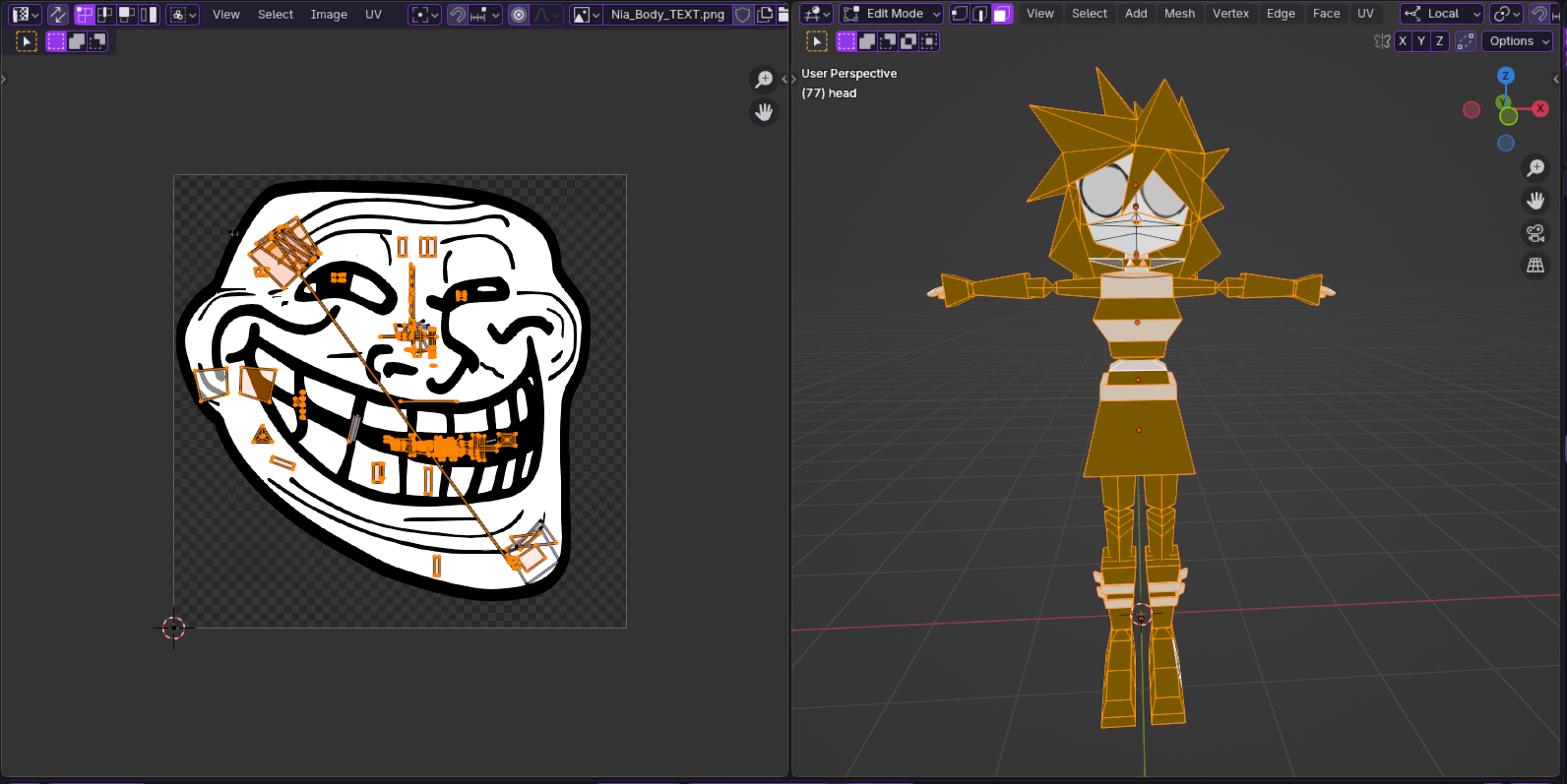This screenshot has height=784, width=1567.
Task: Open the Add menu
Action: [1136, 14]
